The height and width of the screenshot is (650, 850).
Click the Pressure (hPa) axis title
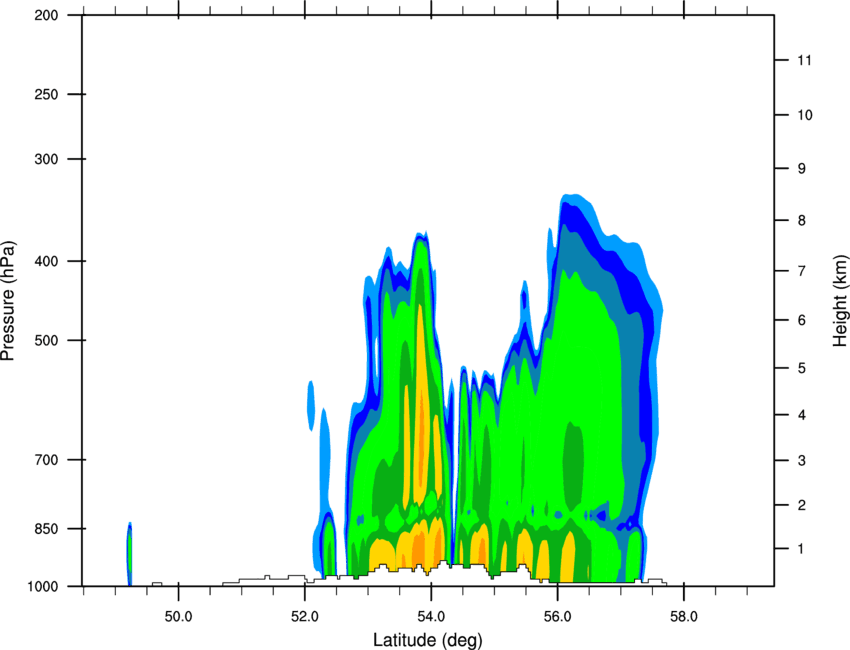click(8, 300)
